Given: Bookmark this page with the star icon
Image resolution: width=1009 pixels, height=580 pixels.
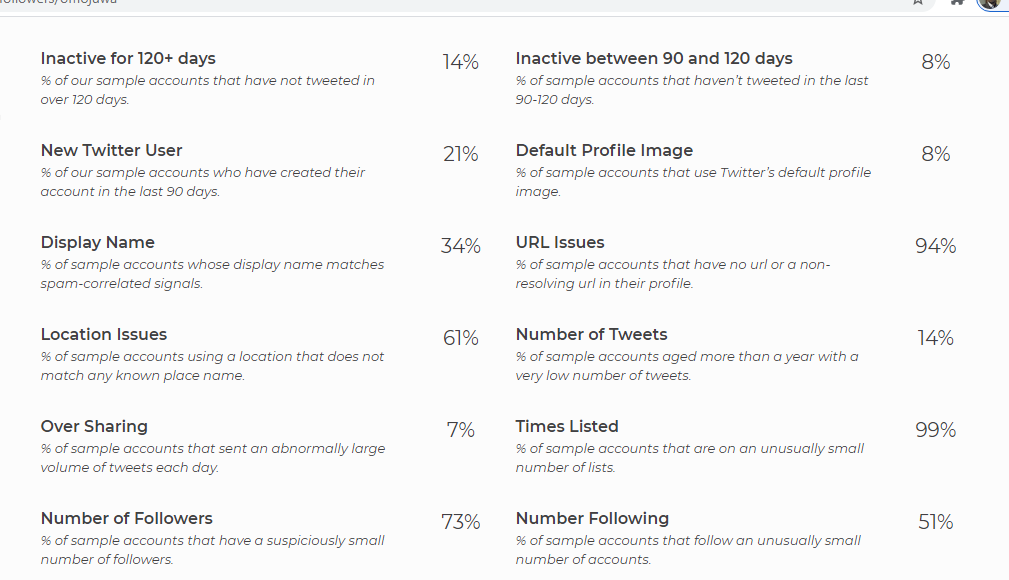Looking at the screenshot, I should tap(918, 2).
